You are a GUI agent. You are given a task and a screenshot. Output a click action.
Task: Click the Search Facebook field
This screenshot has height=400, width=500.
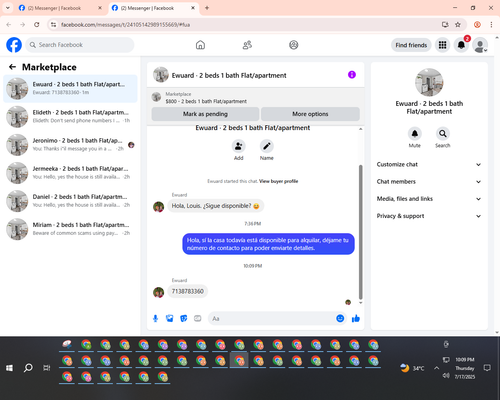(80, 45)
